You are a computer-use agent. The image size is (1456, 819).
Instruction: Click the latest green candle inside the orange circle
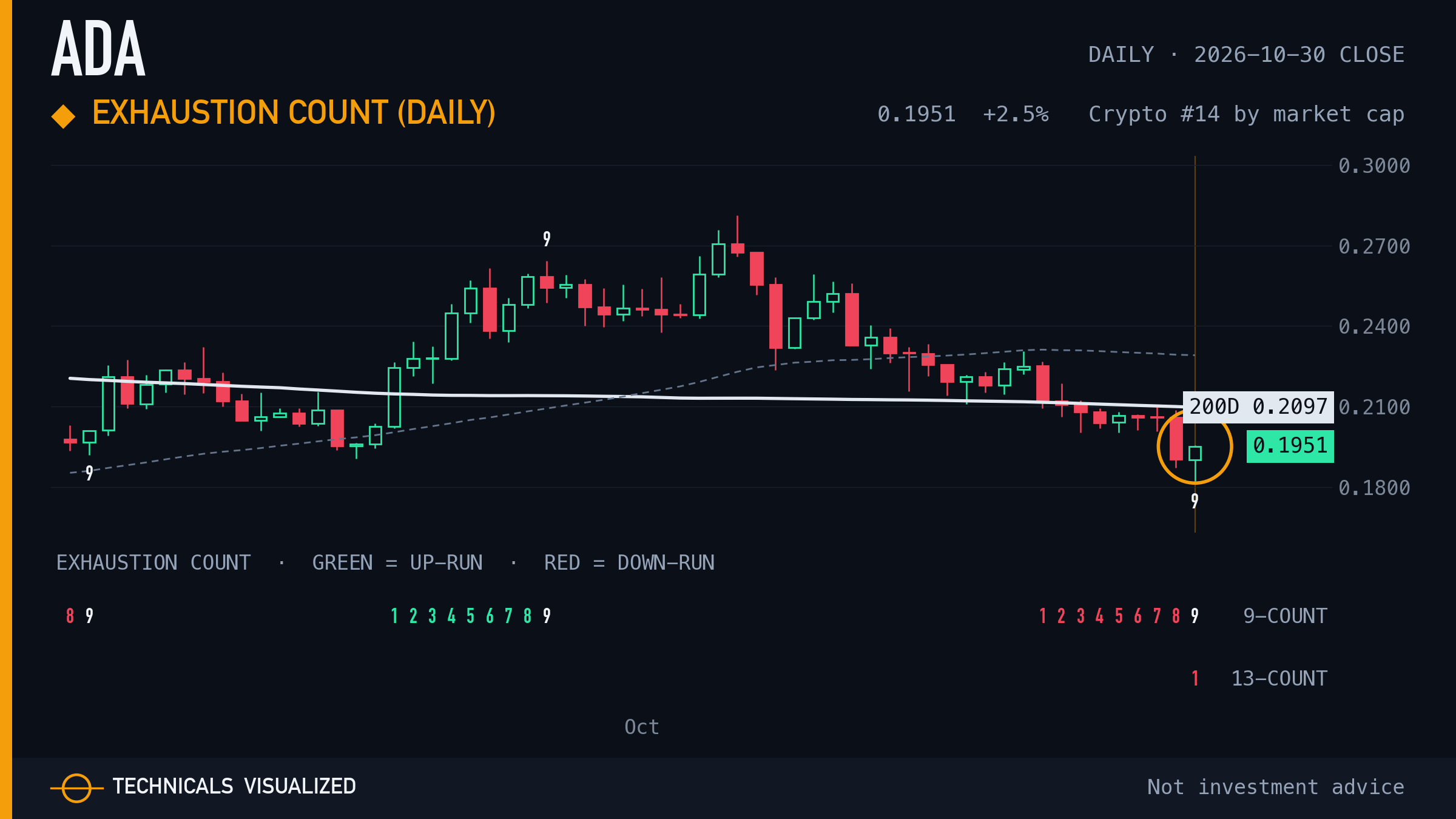point(1195,453)
